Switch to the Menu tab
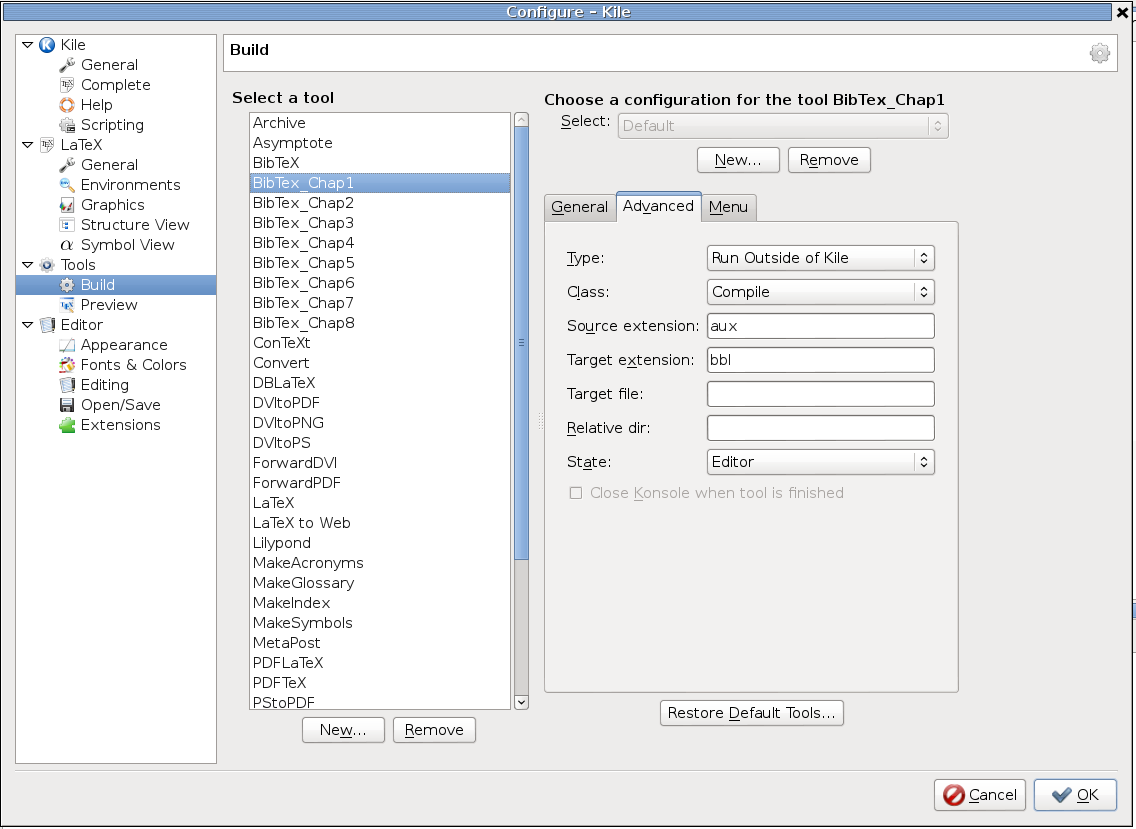The width and height of the screenshot is (1136, 829). 728,207
